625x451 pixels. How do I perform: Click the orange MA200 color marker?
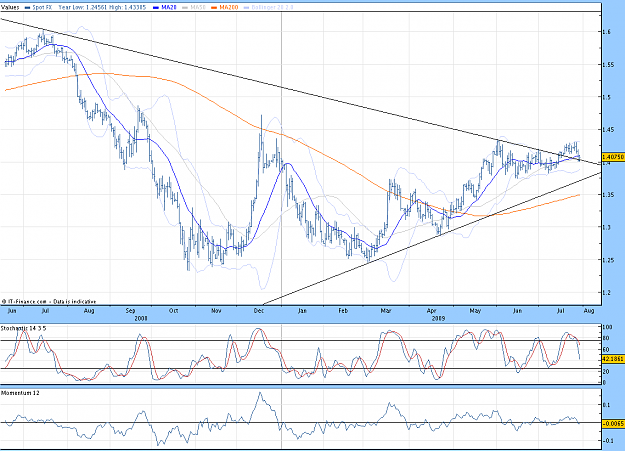point(214,8)
